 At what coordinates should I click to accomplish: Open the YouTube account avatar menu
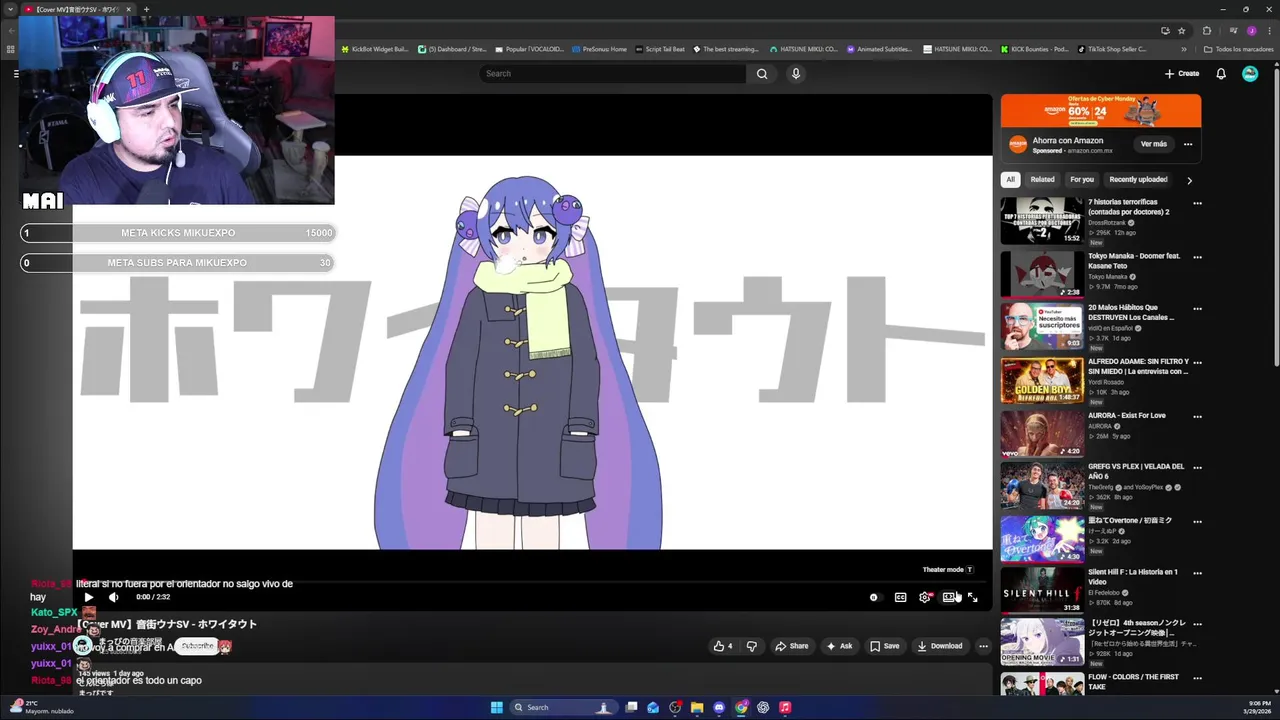click(x=1250, y=74)
